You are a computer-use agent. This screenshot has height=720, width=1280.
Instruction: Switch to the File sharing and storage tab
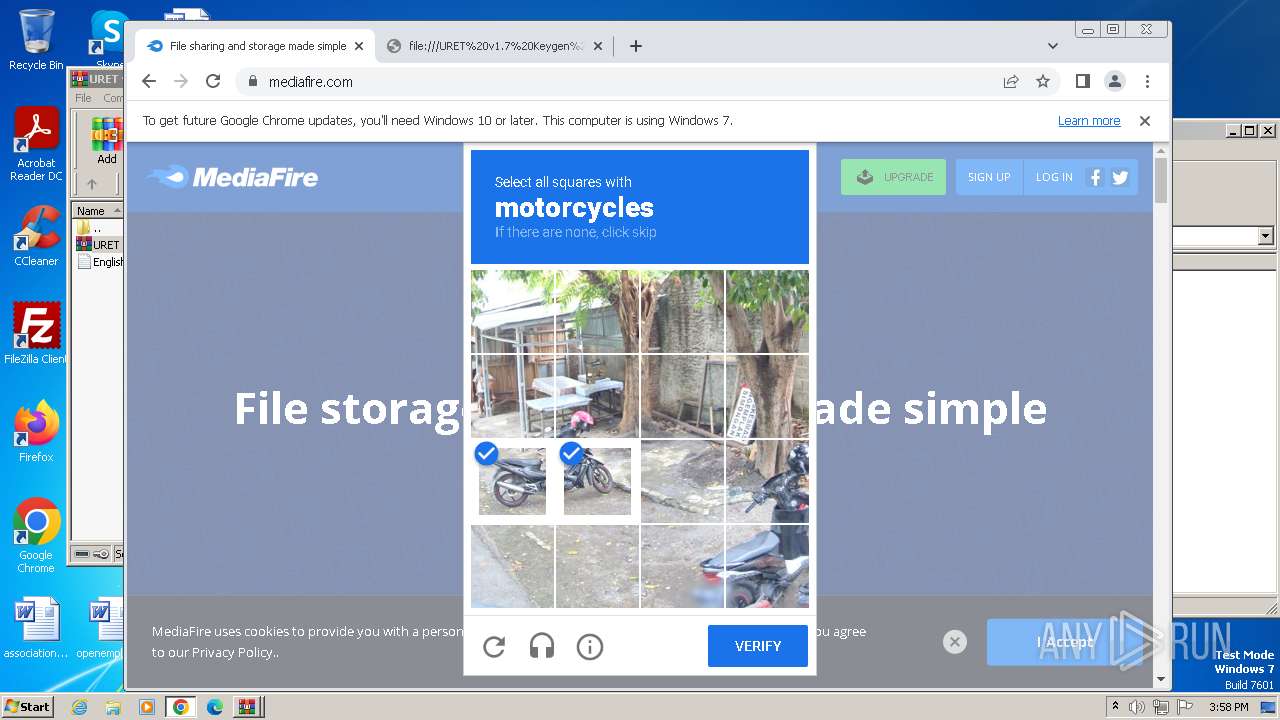(x=255, y=46)
